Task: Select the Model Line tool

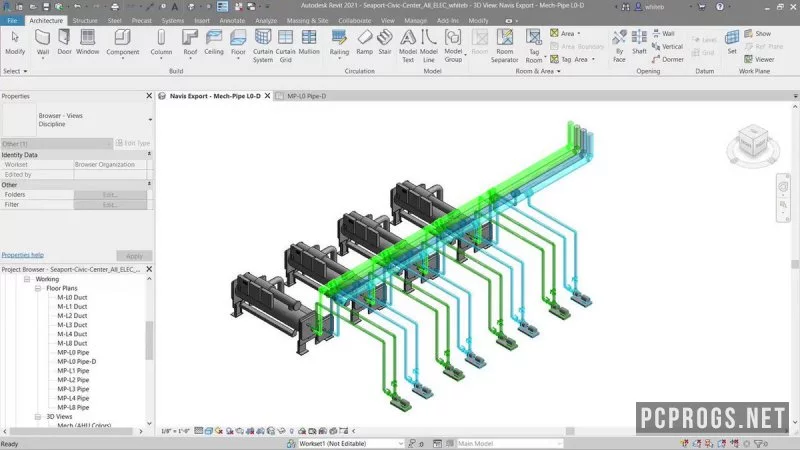Action: (x=429, y=46)
